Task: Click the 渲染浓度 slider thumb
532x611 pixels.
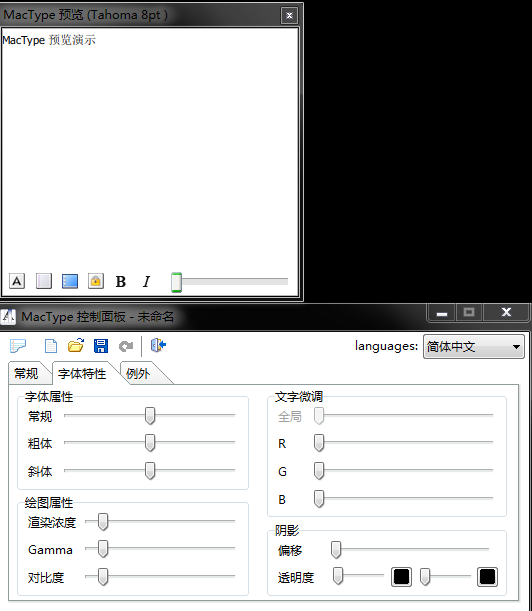Action: (103, 522)
